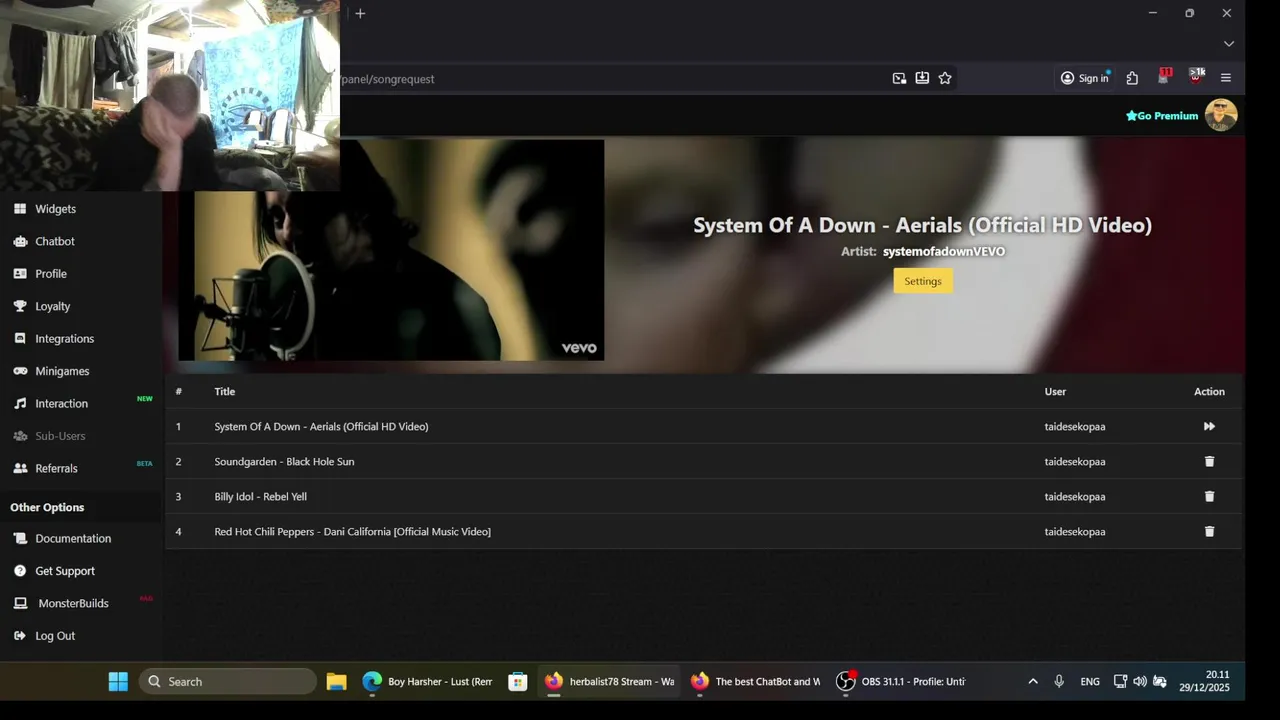This screenshot has width=1280, height=720.
Task: Click the Get Support question mark icon
Action: 20,571
